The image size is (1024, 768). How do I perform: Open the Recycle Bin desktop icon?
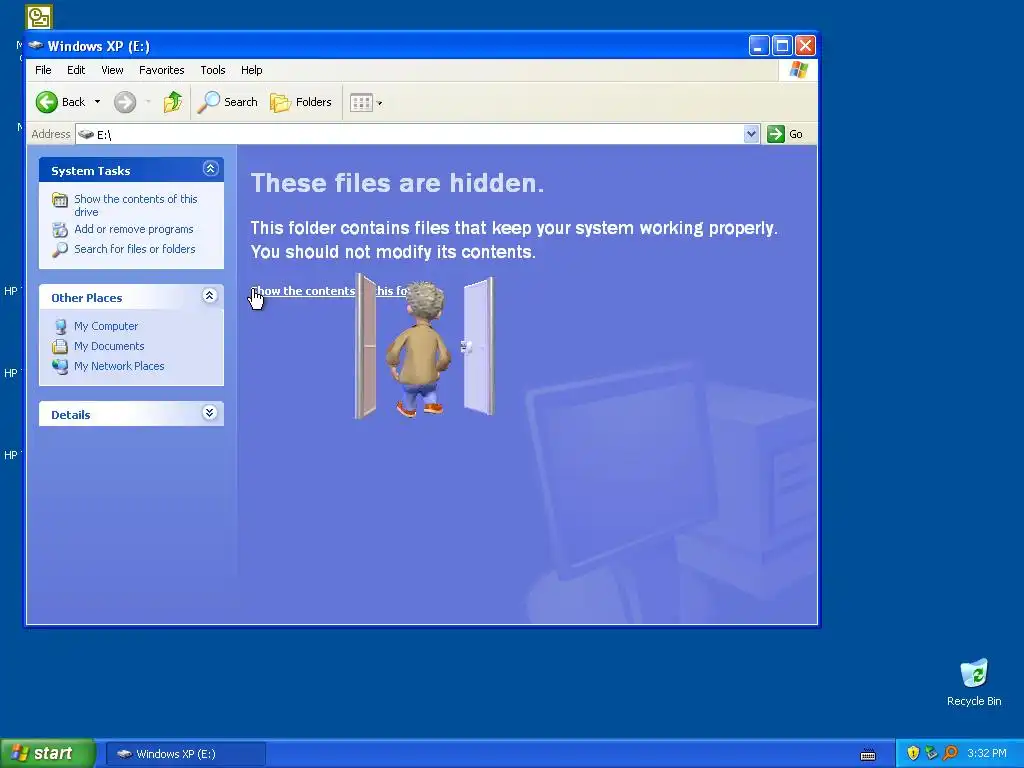pos(974,682)
